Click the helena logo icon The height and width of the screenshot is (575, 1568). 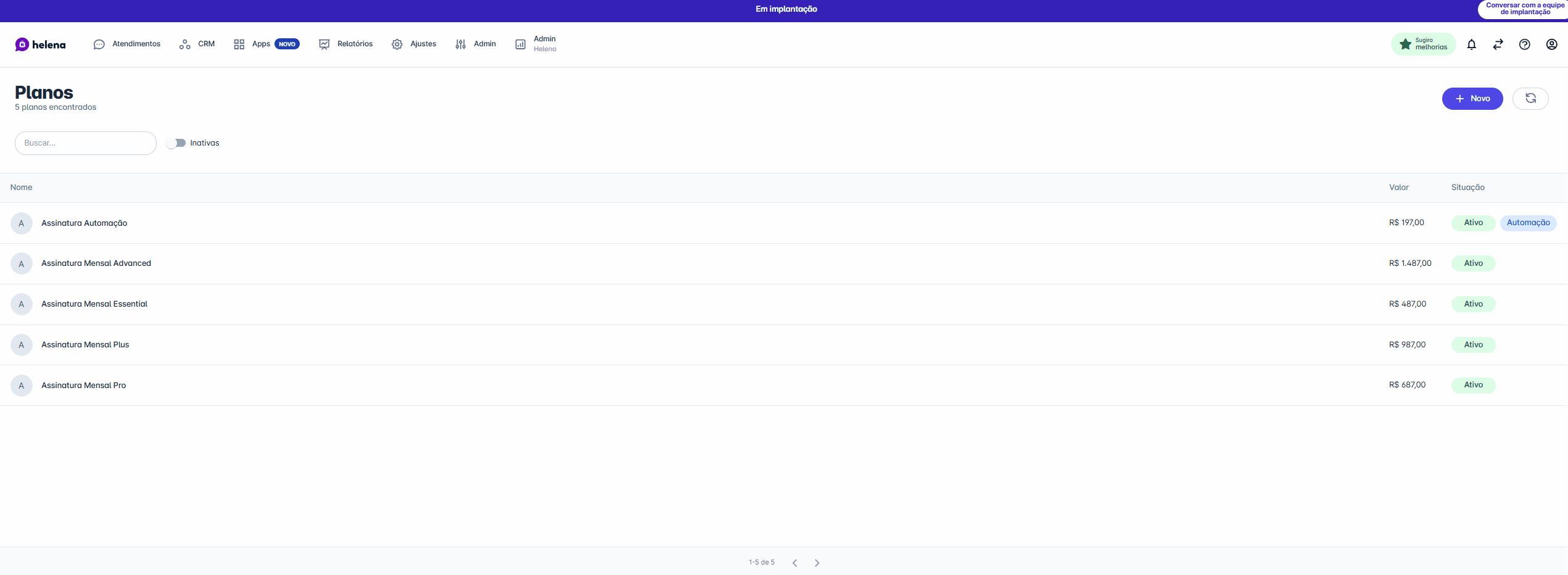[22, 44]
